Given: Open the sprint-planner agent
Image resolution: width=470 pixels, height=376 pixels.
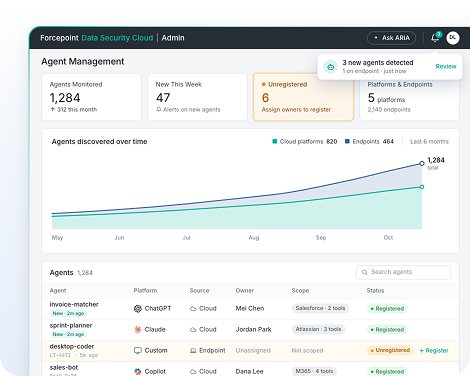Looking at the screenshot, I should 71,325.
